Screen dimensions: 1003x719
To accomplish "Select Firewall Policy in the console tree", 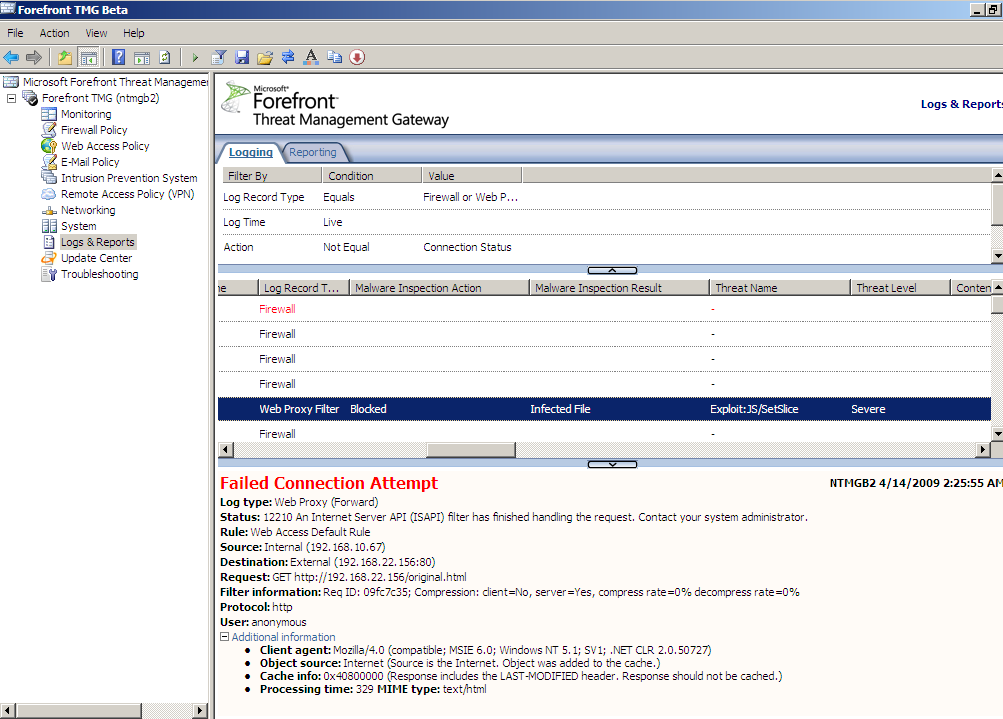I will (94, 130).
